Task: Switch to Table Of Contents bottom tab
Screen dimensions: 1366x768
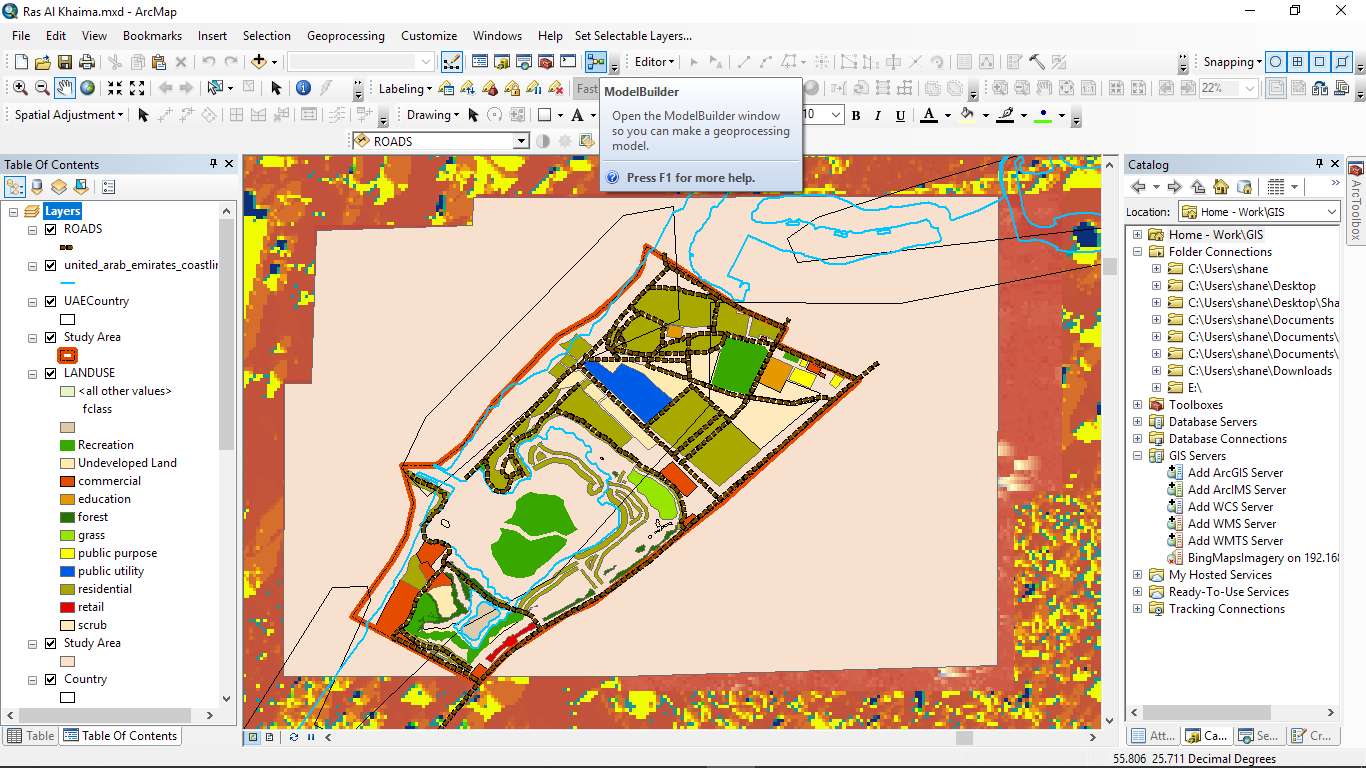Action: coord(120,736)
